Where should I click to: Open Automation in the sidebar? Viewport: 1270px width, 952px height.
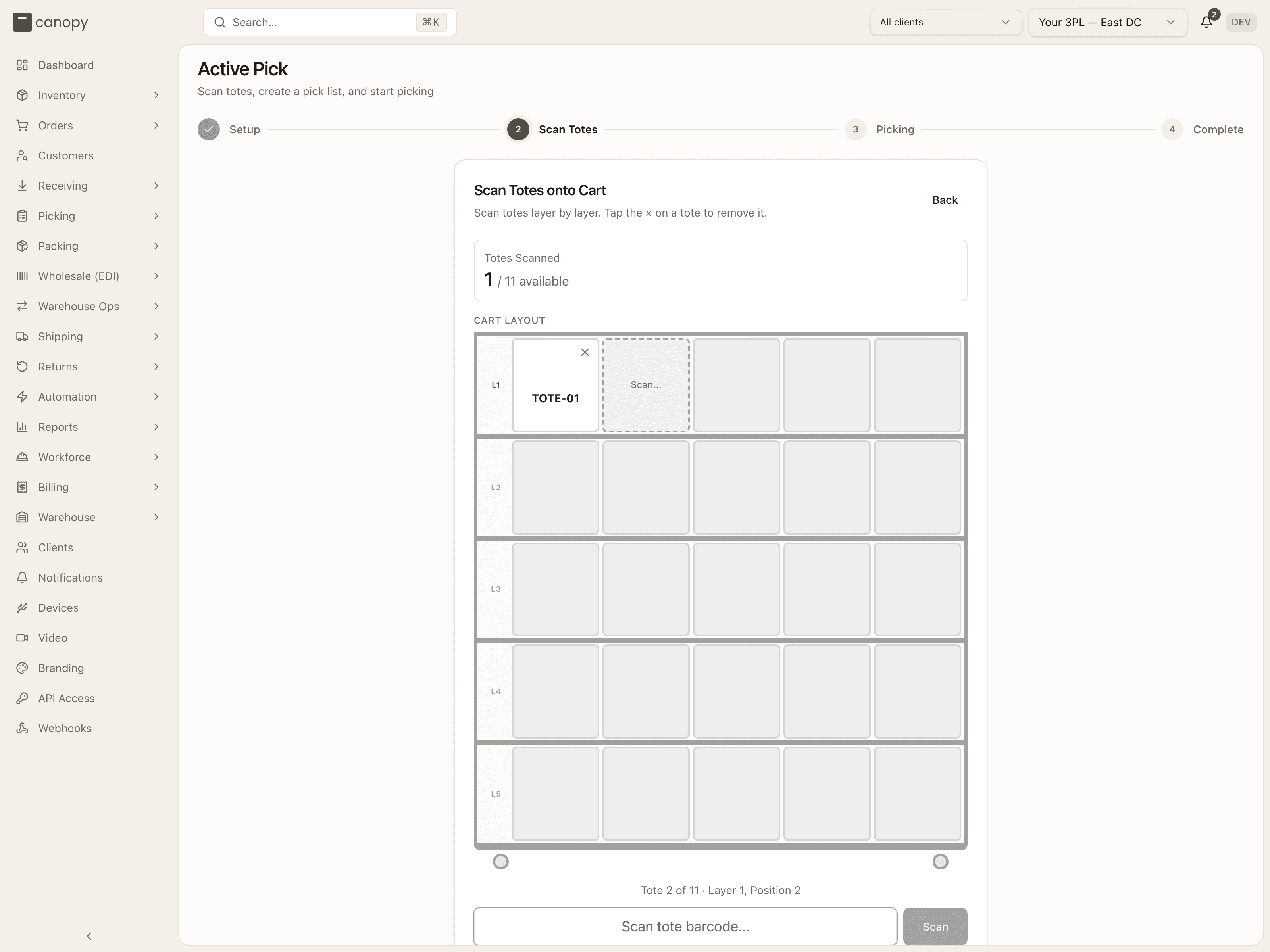click(x=88, y=397)
